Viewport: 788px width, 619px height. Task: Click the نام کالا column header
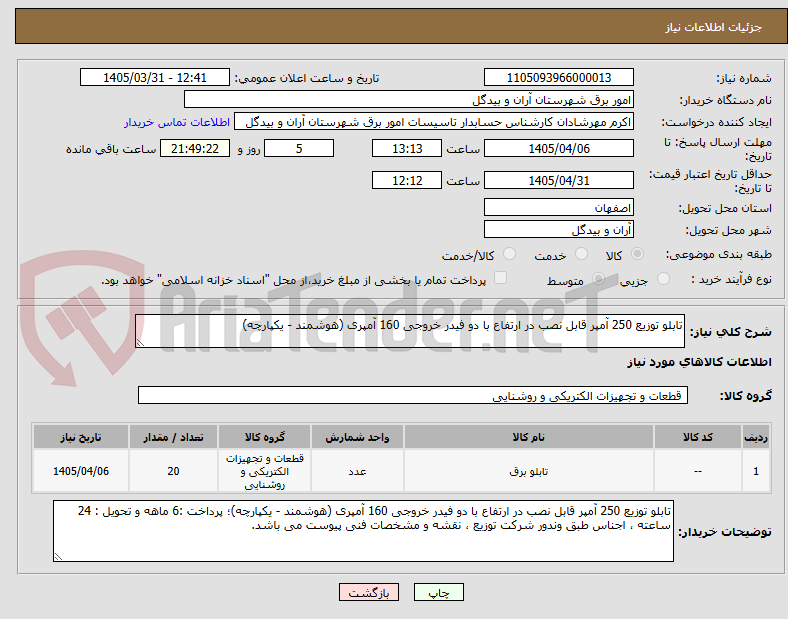coord(528,437)
